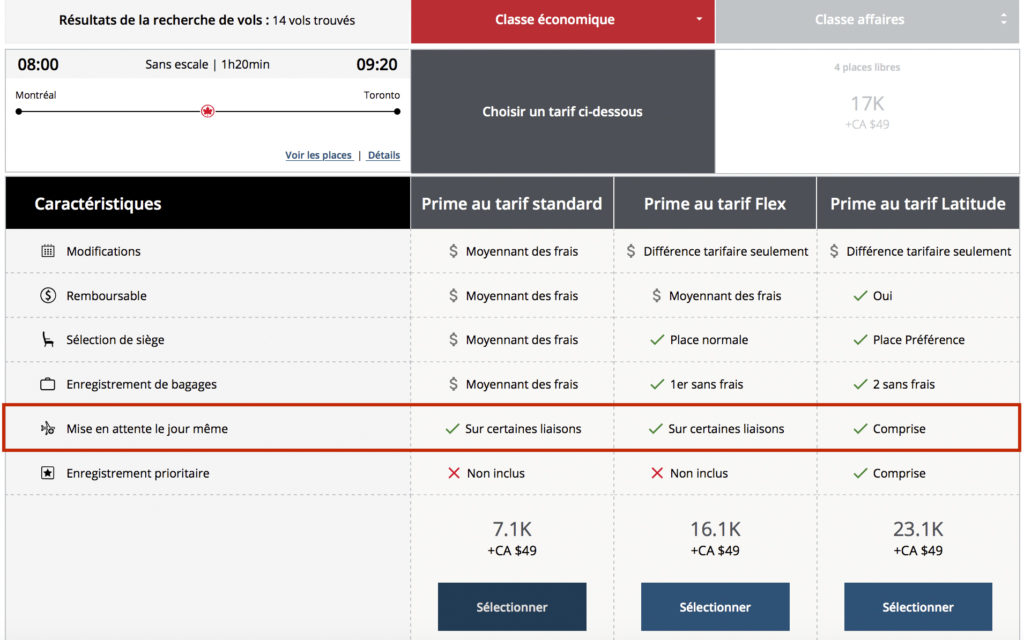
Task: Open the Classe affaires sort arrows
Action: click(x=1003, y=20)
